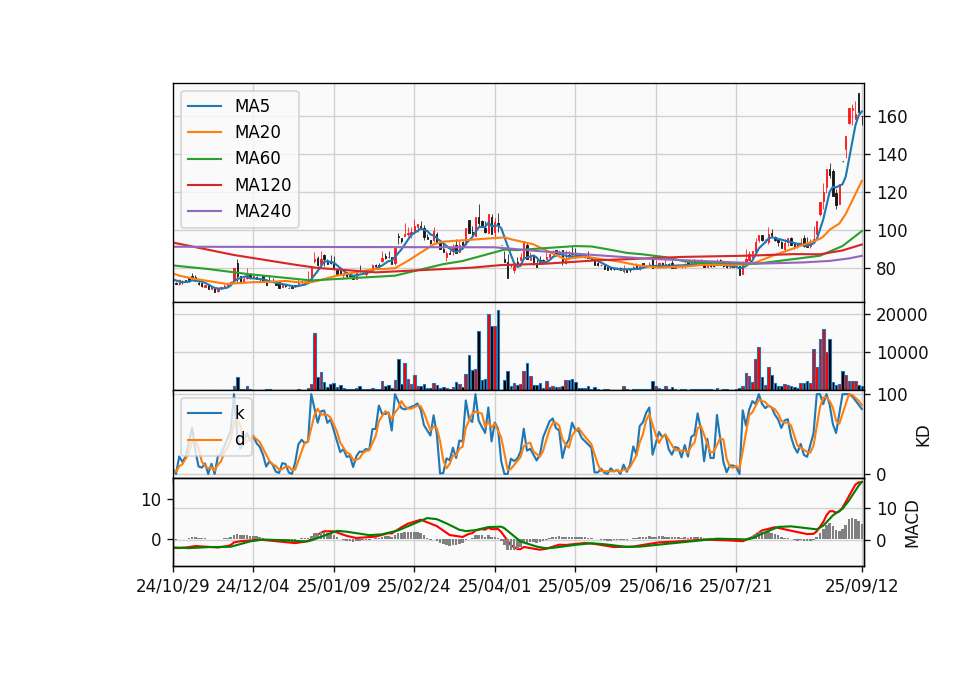The width and height of the screenshot is (960, 690).
Task: Click the 140 price axis label
Action: (x=892, y=155)
